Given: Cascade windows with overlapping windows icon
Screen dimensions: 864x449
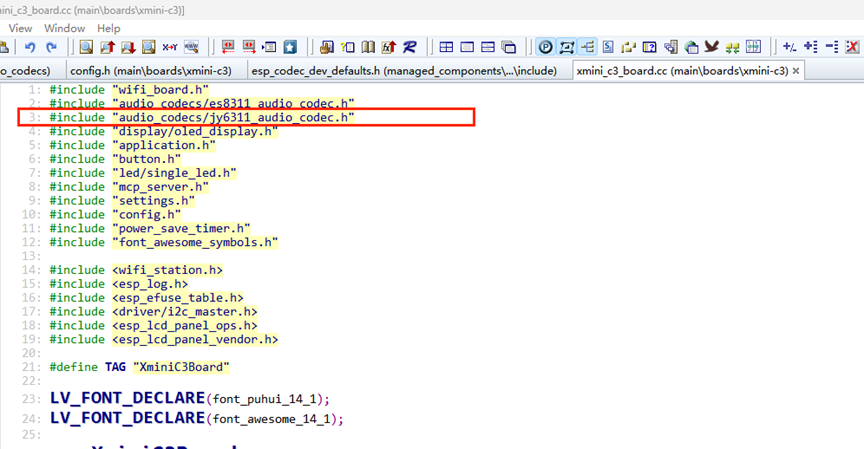Looking at the screenshot, I should (x=509, y=47).
